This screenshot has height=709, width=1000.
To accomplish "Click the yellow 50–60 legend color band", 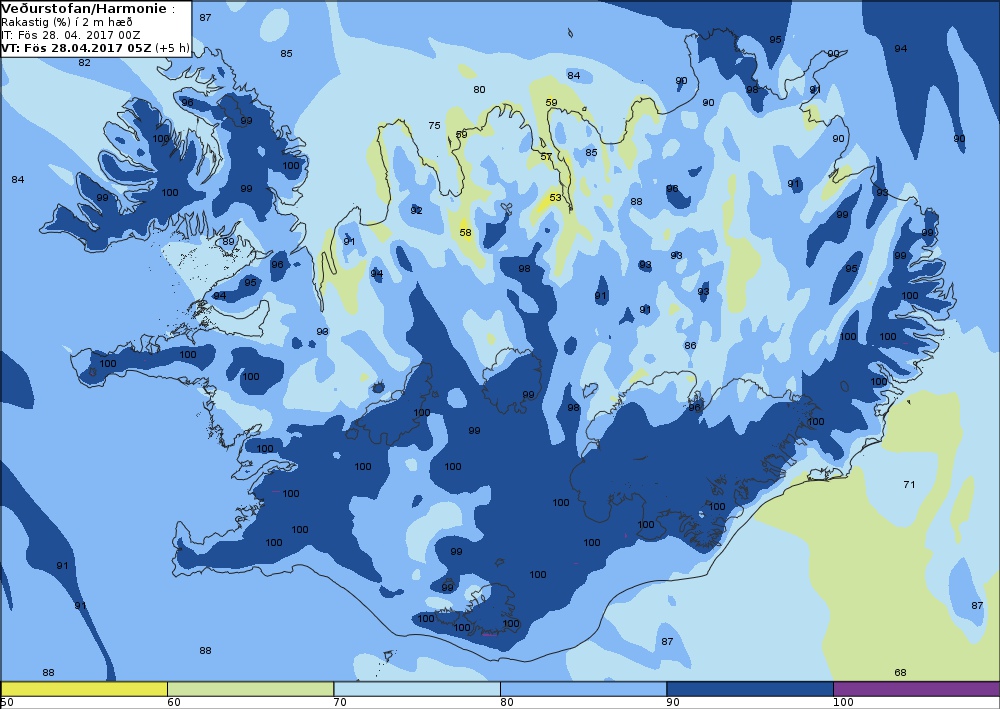I will pyautogui.click(x=84, y=689).
